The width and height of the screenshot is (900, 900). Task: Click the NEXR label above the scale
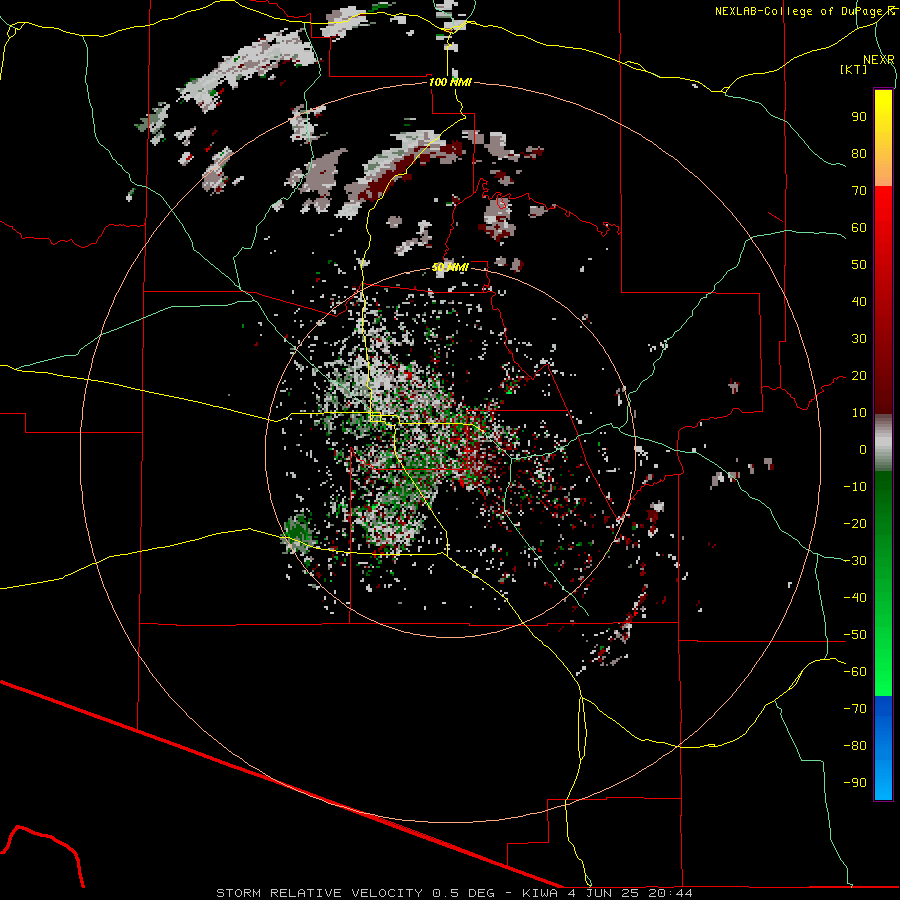coord(879,60)
